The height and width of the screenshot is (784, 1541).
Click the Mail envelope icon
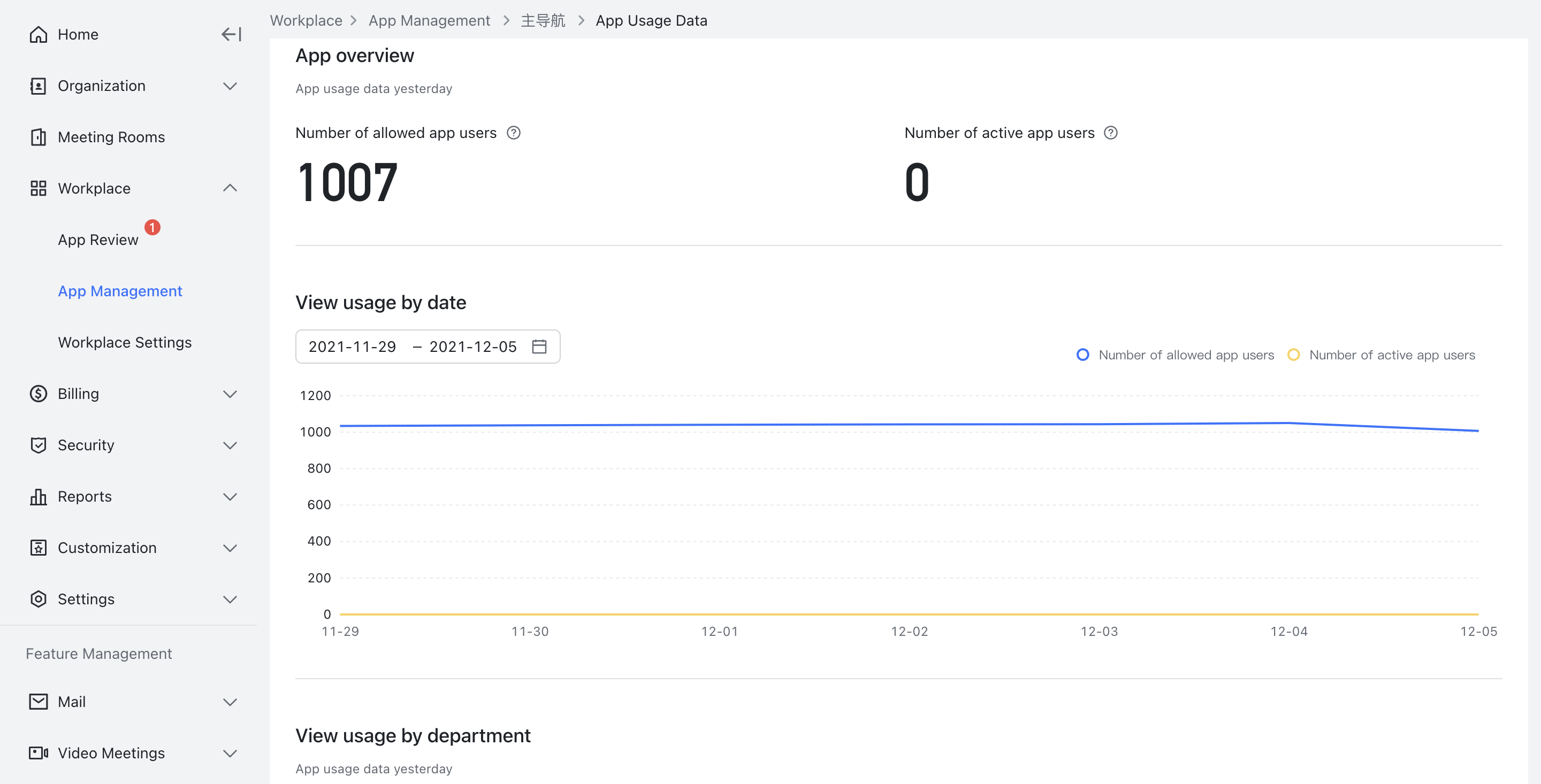click(39, 702)
